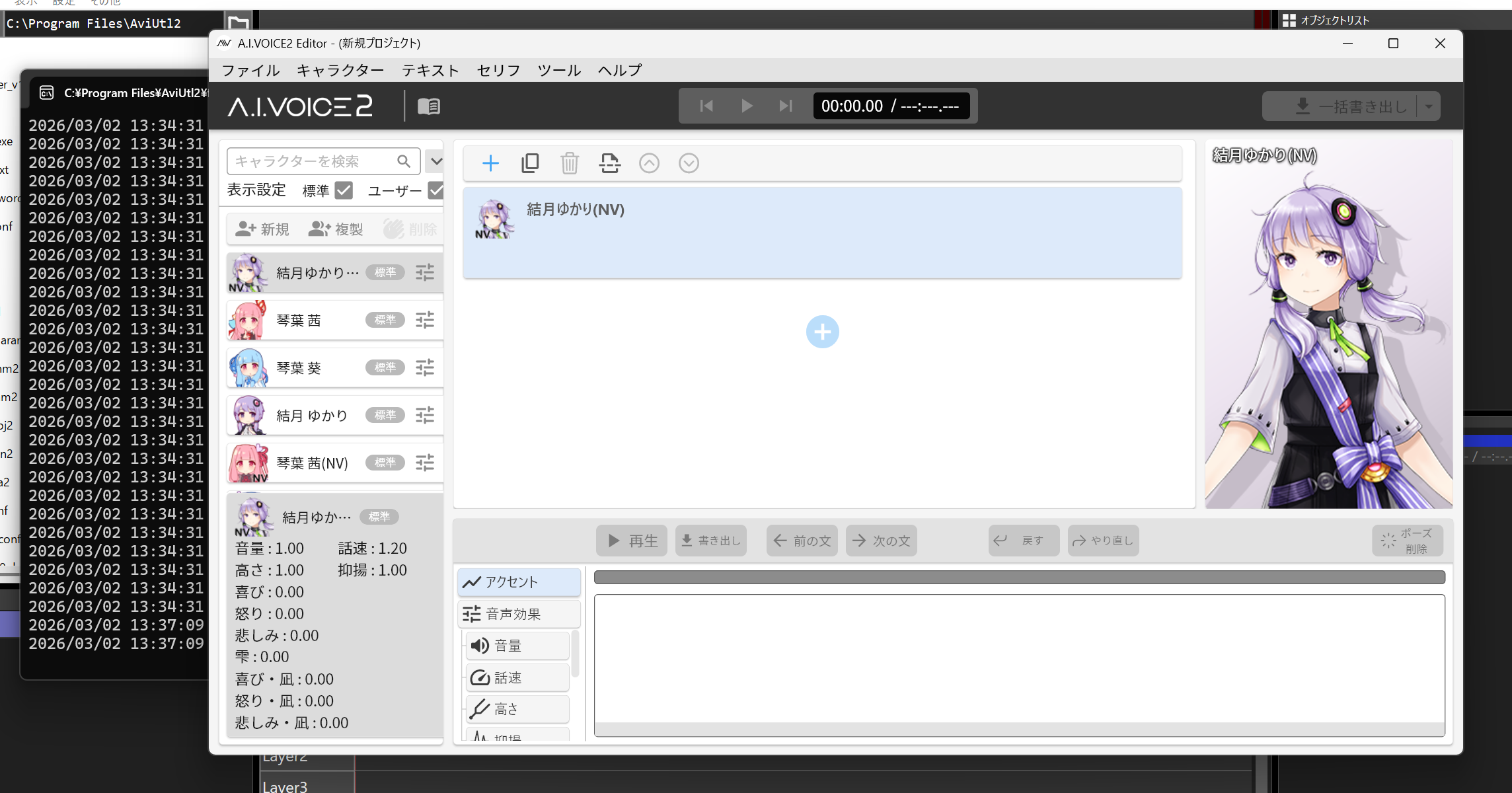
Task: Open settings sliders for 琴葉 茜
Action: [x=425, y=321]
